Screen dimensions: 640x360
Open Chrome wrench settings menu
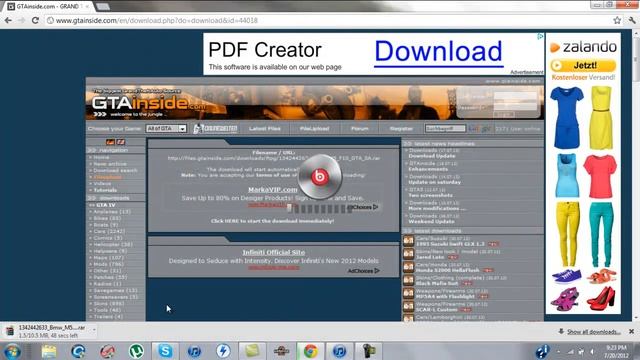click(632, 20)
